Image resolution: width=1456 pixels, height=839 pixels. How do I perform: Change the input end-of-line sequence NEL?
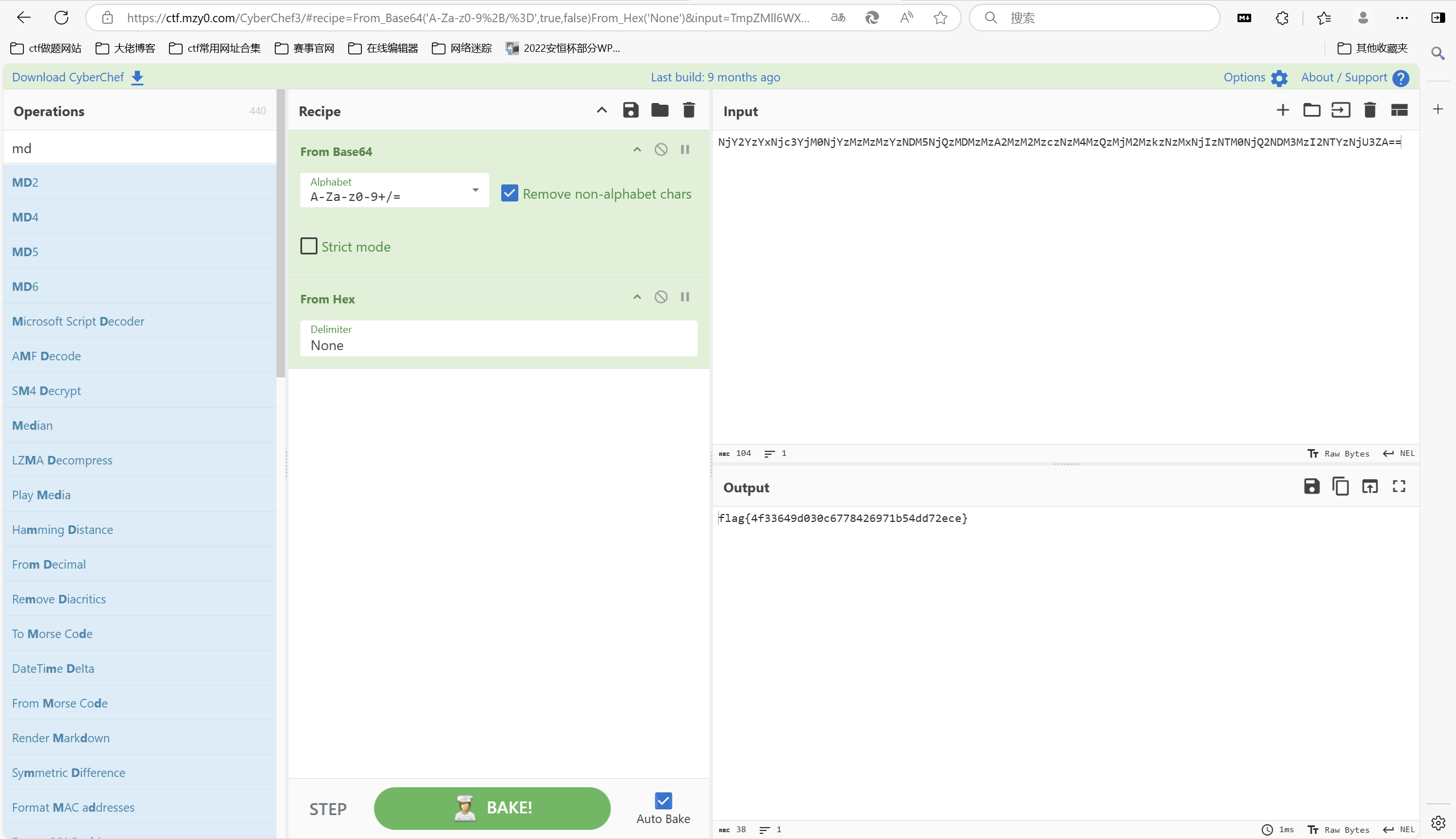[x=1399, y=454]
